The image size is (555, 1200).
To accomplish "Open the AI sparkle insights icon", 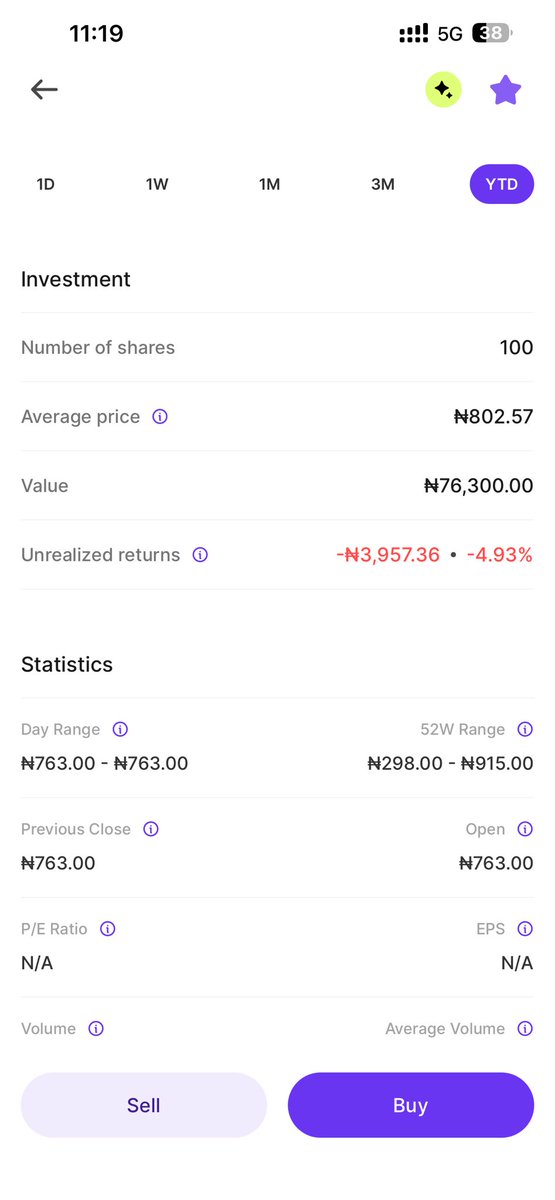I will (443, 90).
